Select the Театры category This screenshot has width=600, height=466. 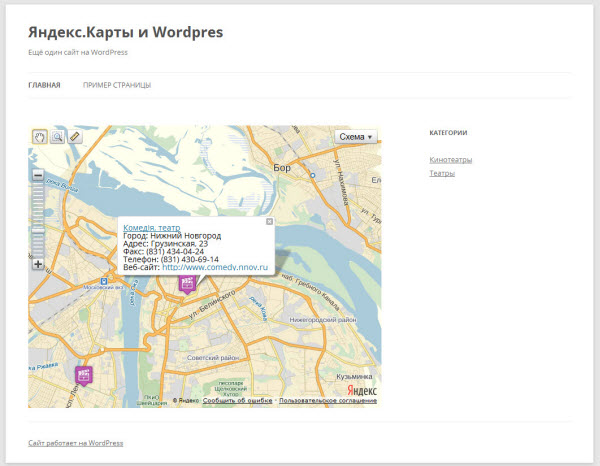coord(441,173)
